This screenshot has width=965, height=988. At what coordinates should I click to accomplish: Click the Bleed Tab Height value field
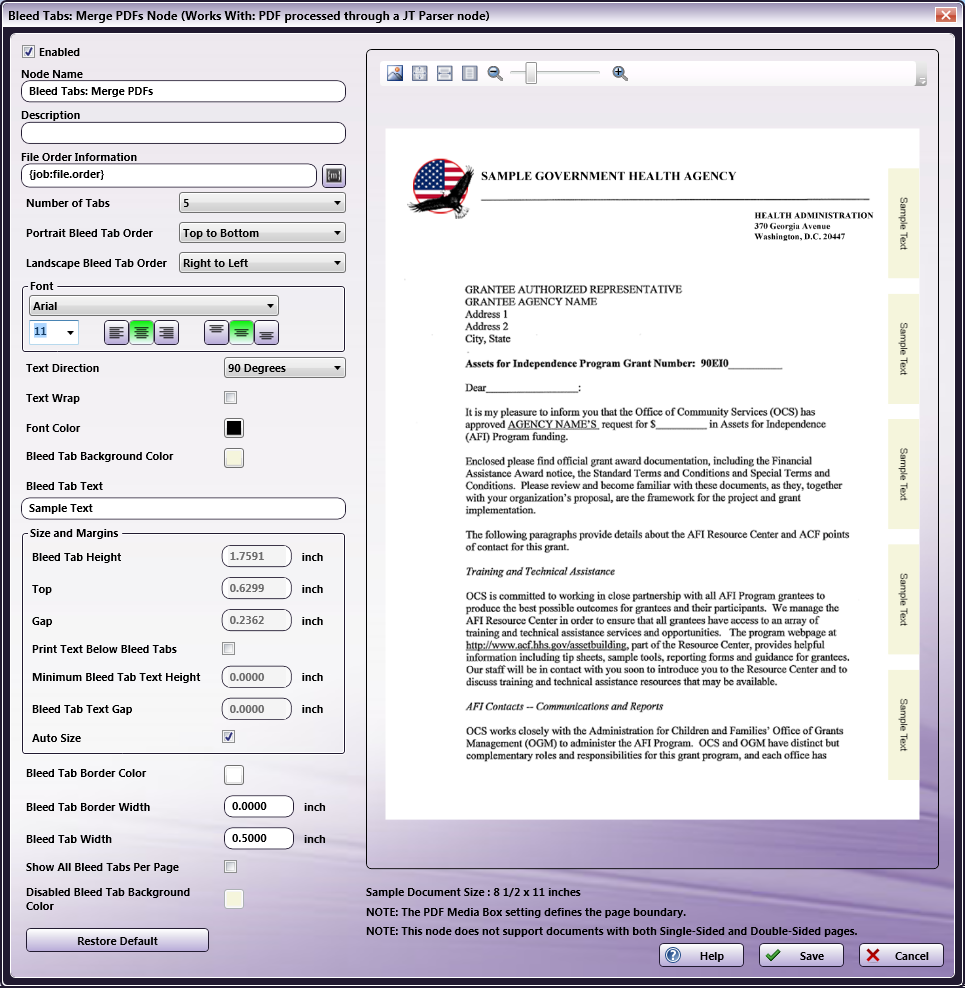tap(257, 556)
